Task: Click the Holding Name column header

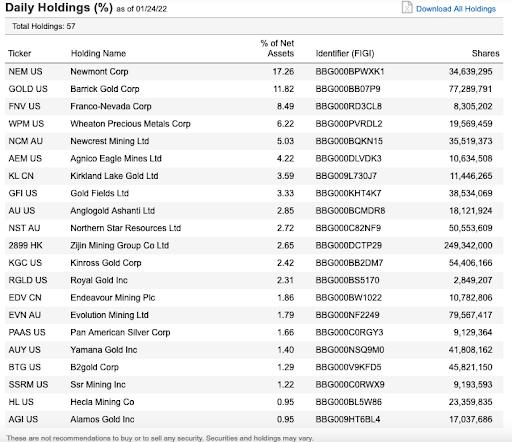Action: pyautogui.click(x=98, y=53)
